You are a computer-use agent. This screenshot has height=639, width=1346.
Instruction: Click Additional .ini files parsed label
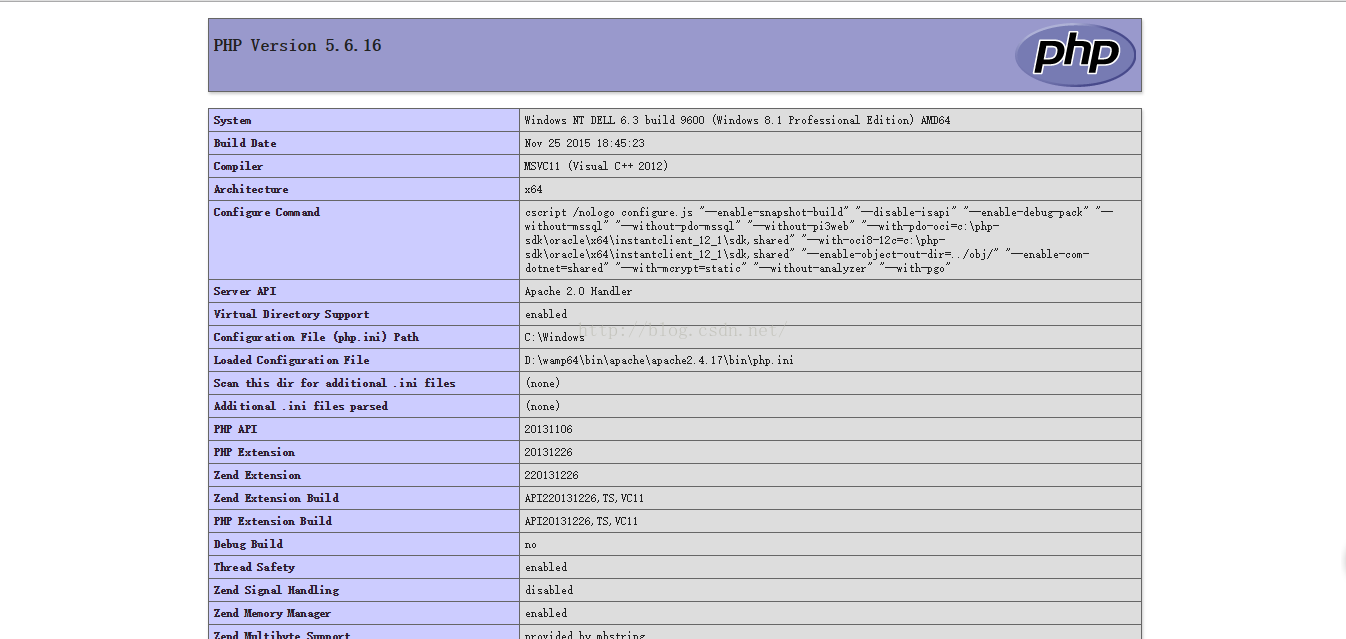(300, 406)
